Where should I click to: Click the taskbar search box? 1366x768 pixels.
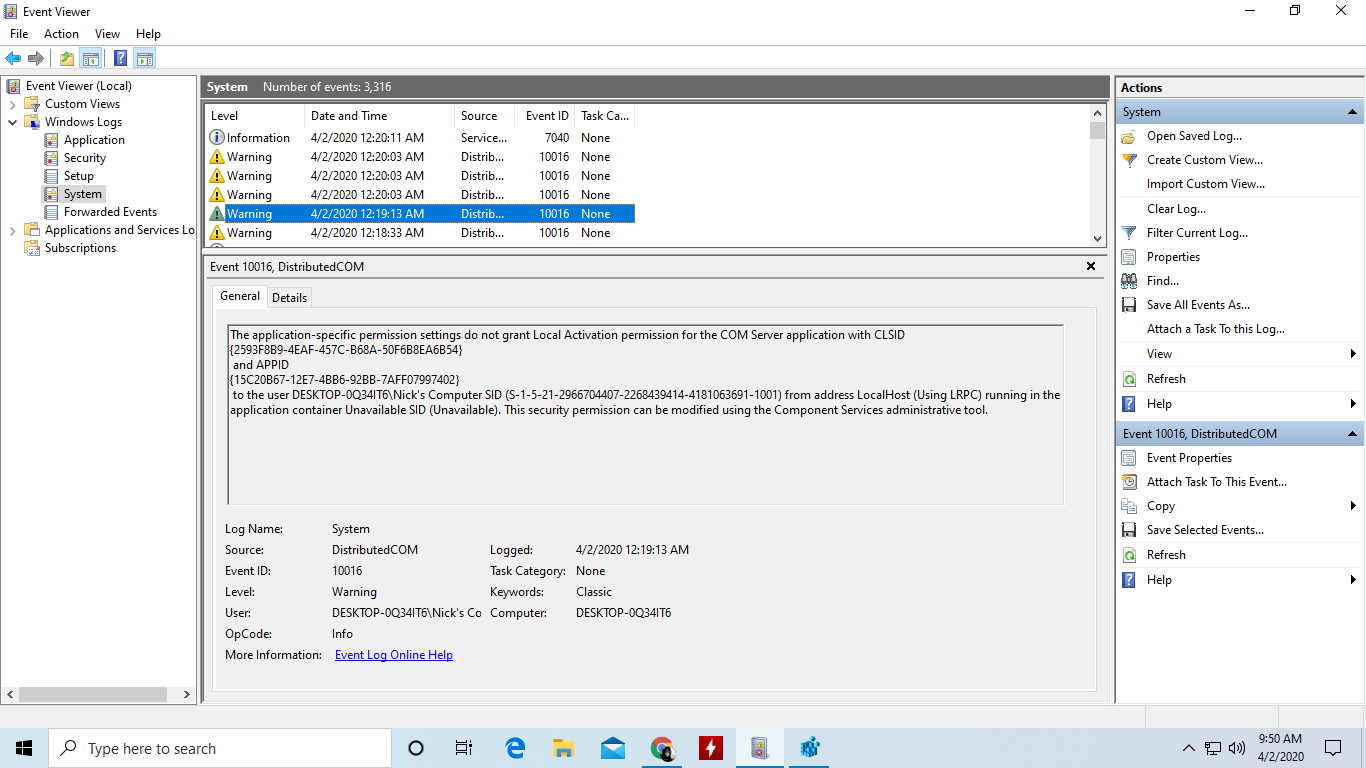[220, 748]
